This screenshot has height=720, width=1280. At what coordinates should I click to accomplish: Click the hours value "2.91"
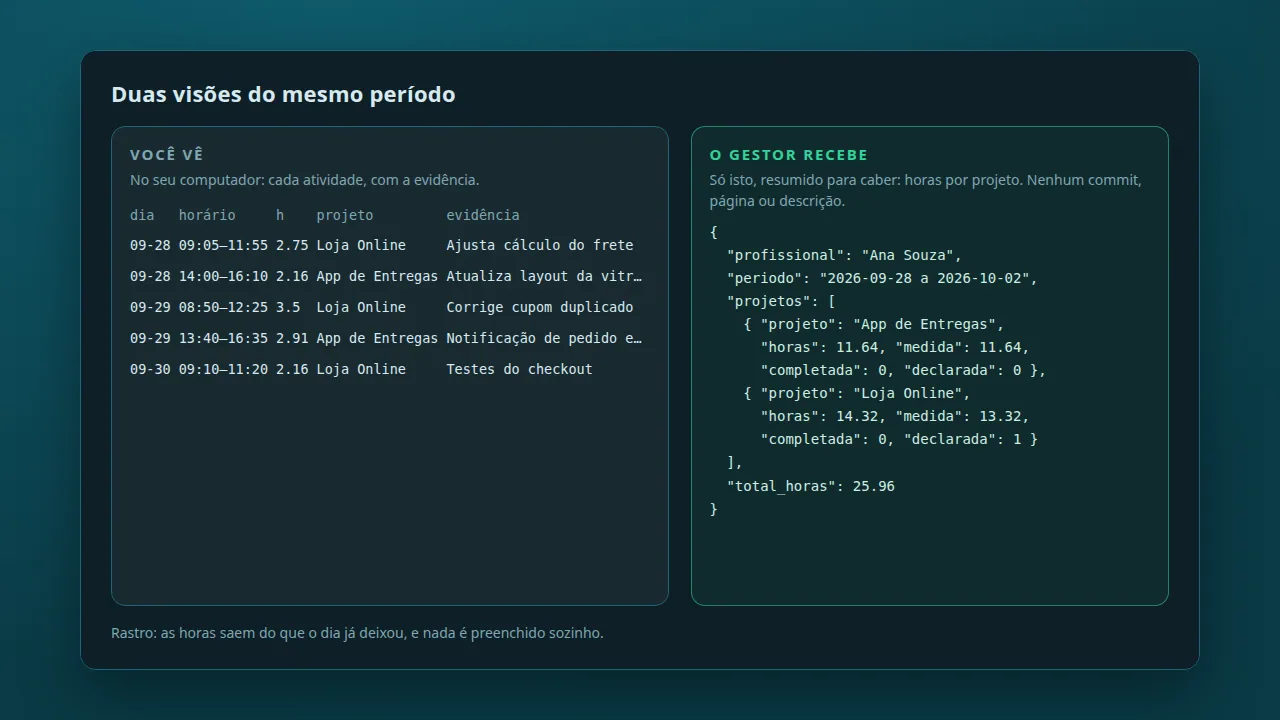tap(292, 338)
